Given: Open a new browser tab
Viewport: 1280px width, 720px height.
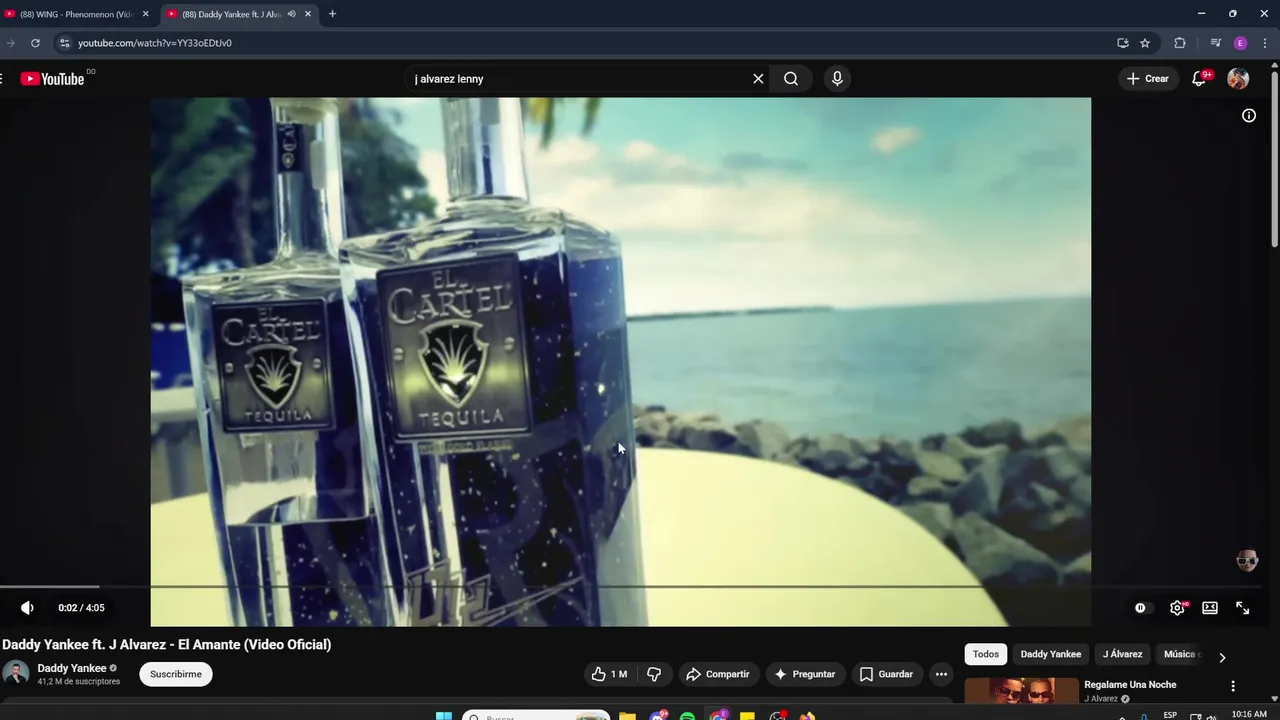Looking at the screenshot, I should 332,14.
